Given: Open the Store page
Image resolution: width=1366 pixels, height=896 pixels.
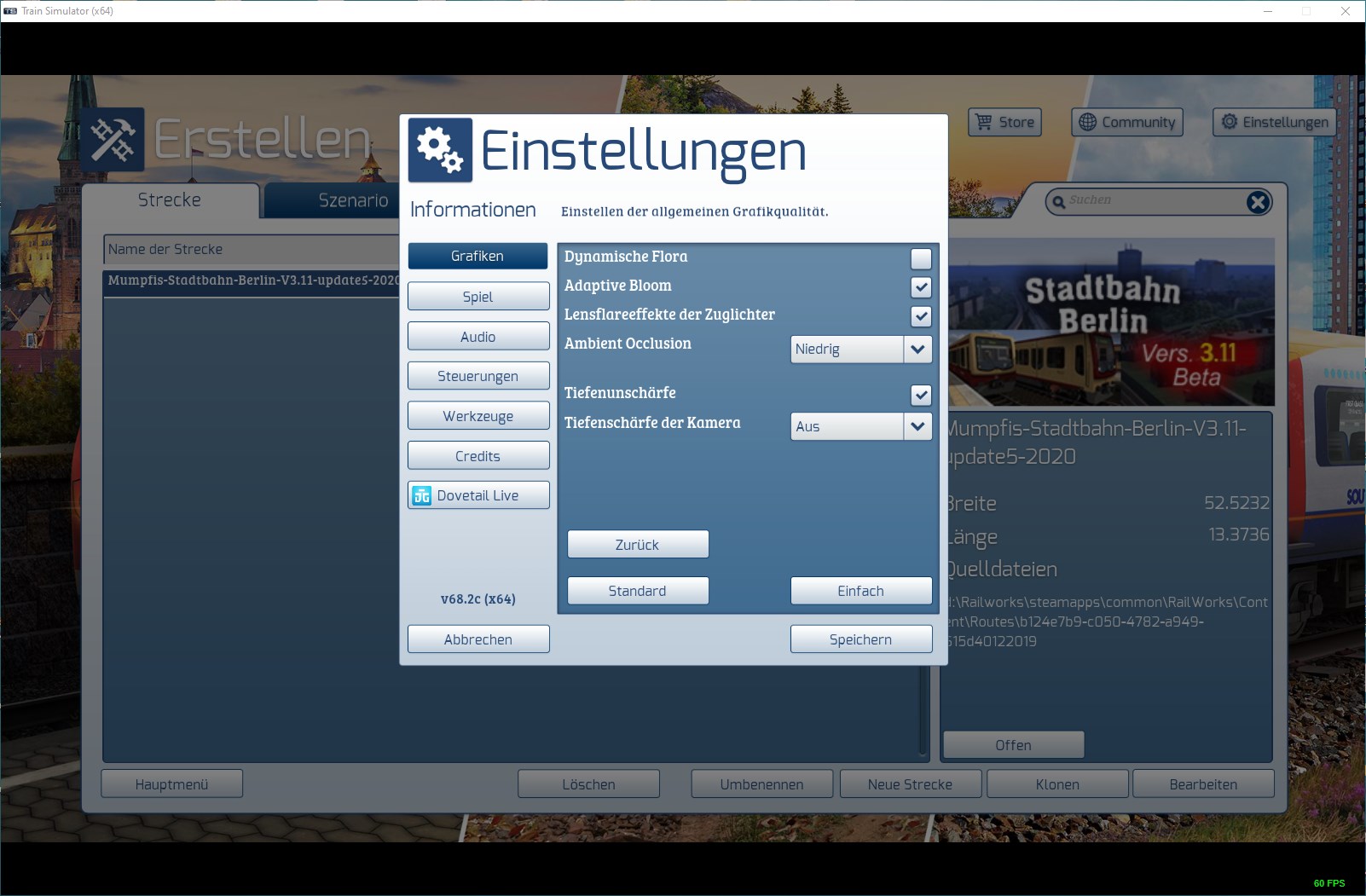Looking at the screenshot, I should point(1005,122).
